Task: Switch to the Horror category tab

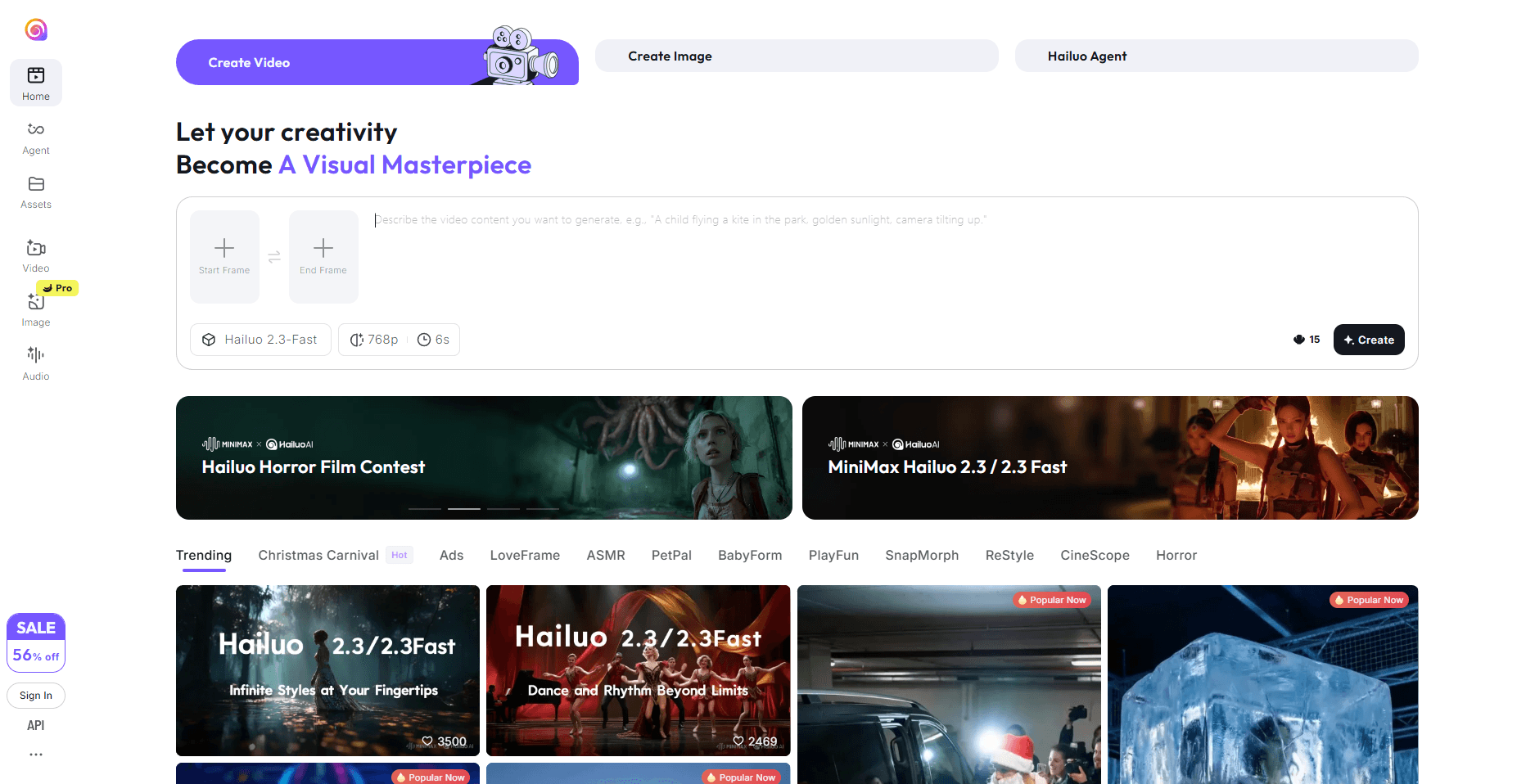Action: [x=1176, y=555]
